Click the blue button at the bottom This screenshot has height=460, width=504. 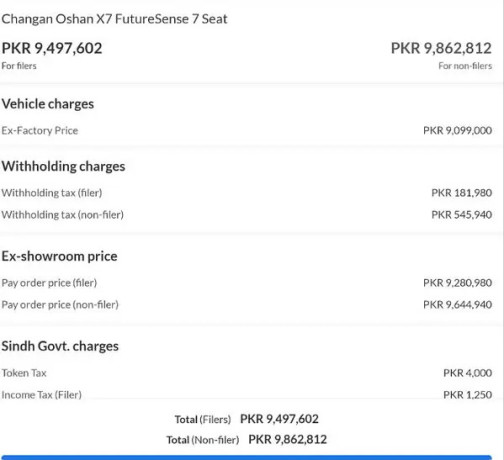pos(247,457)
